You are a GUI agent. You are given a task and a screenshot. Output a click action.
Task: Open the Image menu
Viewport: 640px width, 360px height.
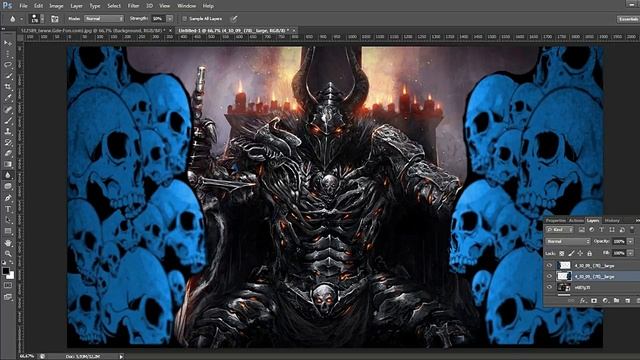[x=56, y=6]
